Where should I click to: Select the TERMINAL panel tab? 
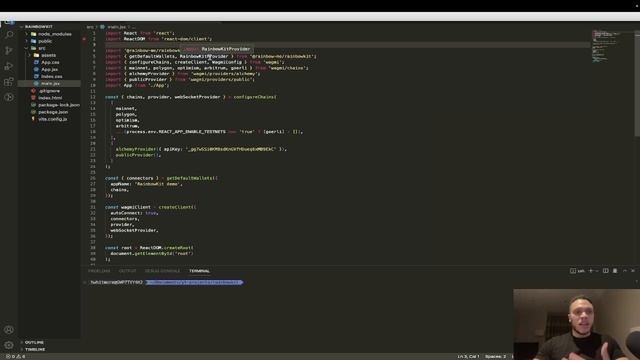199,271
